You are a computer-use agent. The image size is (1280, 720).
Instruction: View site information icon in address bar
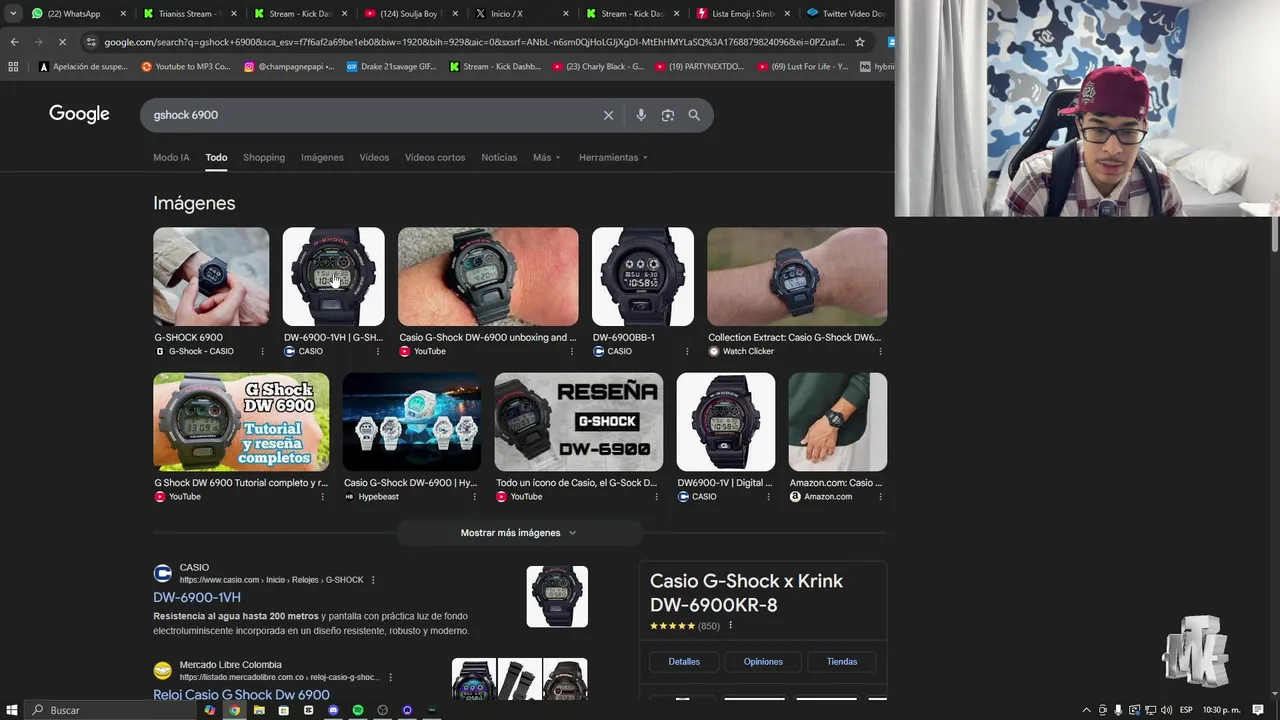tap(91, 42)
